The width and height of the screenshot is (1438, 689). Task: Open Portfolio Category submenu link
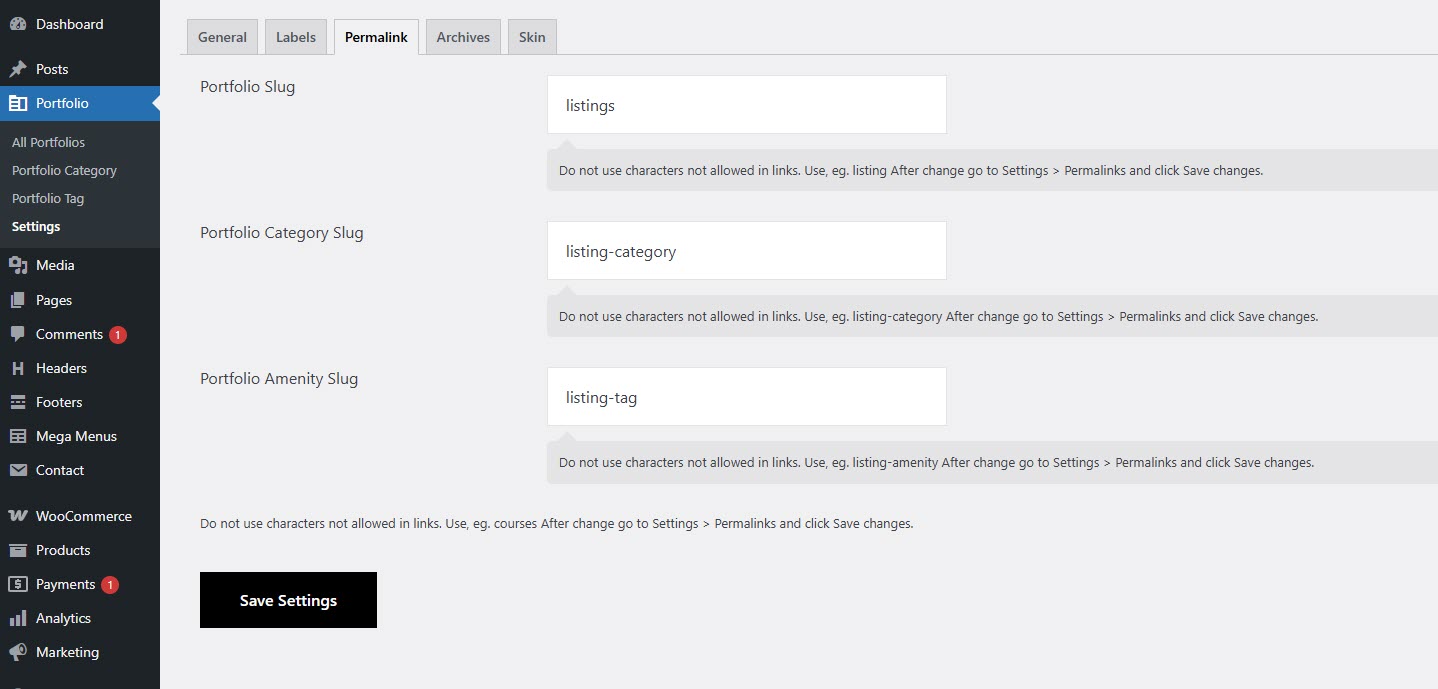[64, 170]
